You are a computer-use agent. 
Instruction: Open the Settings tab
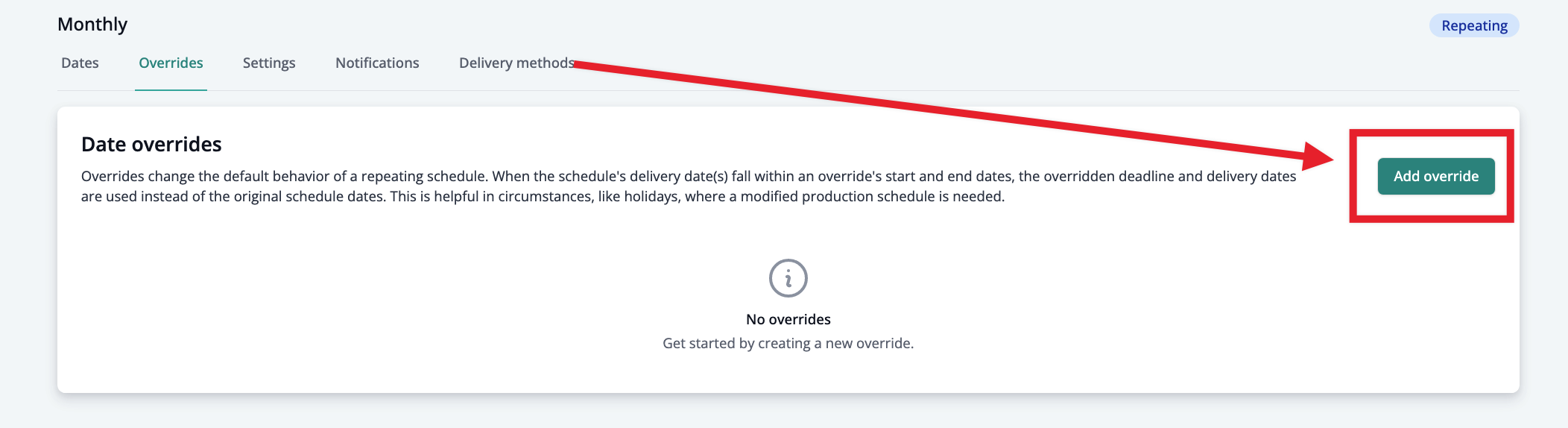click(x=269, y=63)
